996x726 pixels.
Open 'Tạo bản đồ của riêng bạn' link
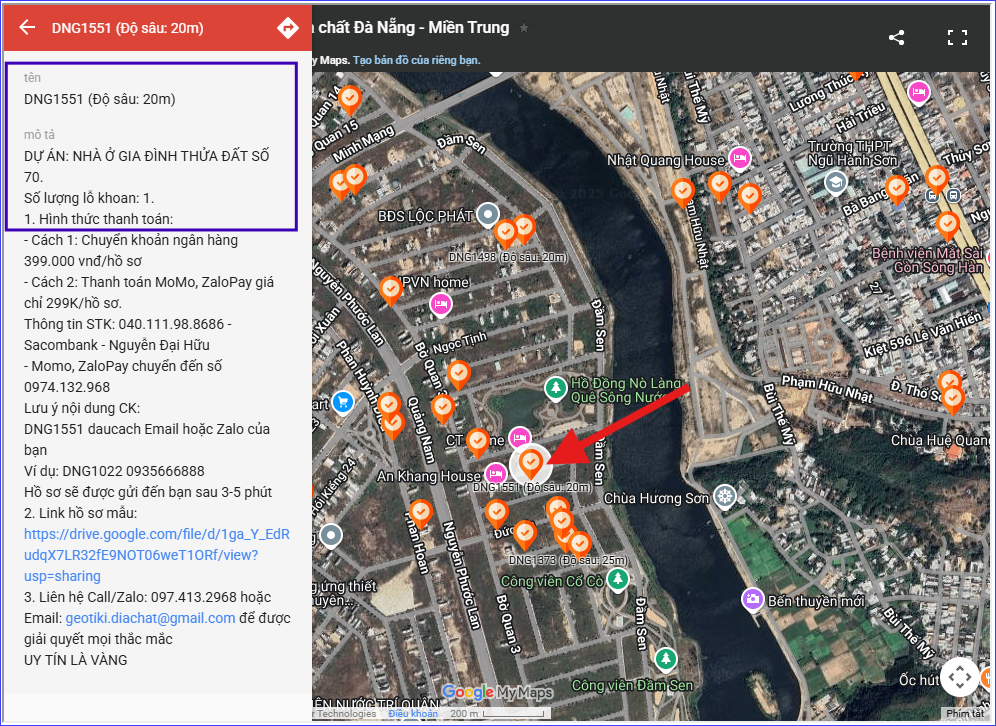tap(417, 60)
